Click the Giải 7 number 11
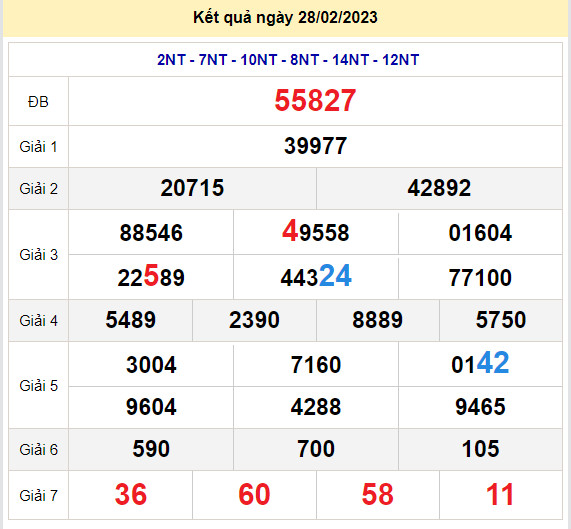The width and height of the screenshot is (571, 529). (x=500, y=494)
